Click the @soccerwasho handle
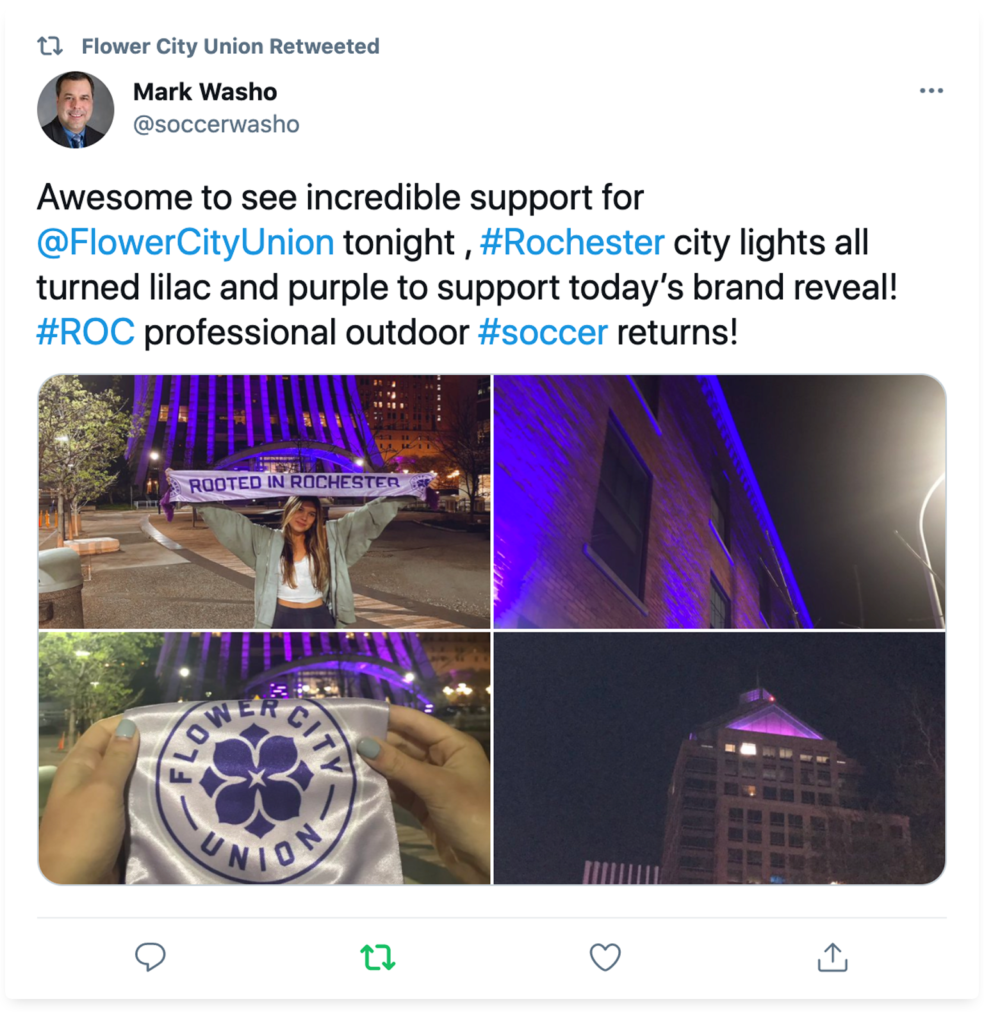The image size is (984, 1024). 216,124
